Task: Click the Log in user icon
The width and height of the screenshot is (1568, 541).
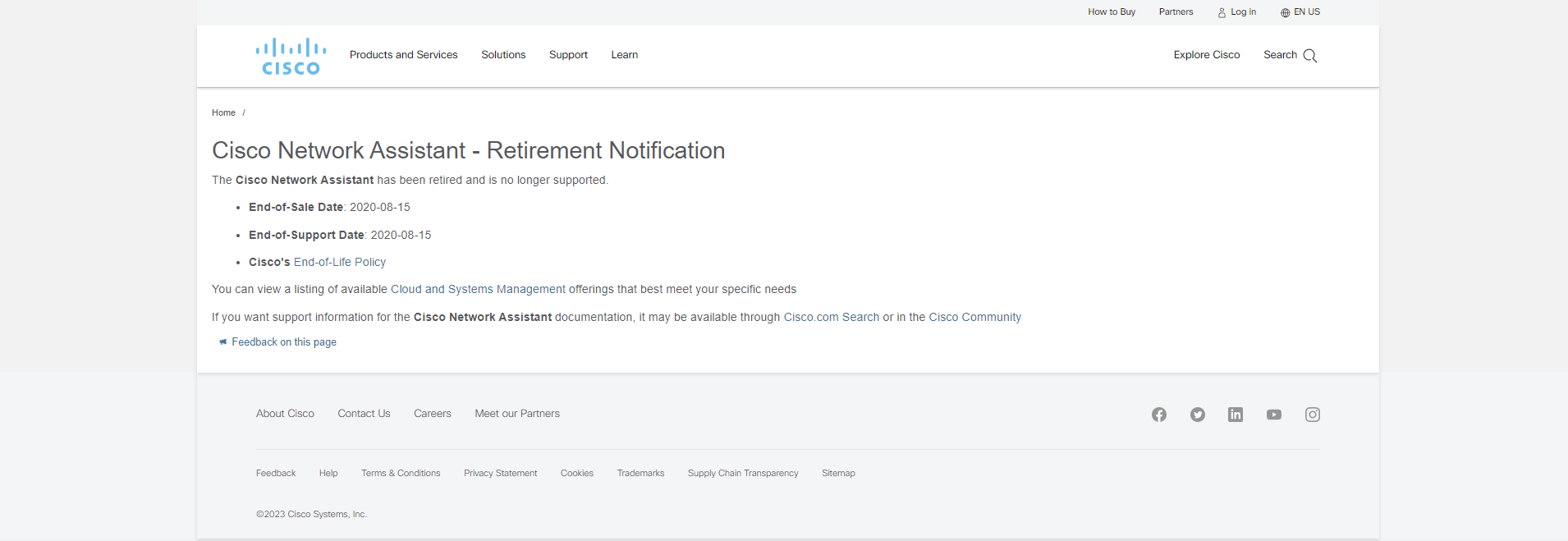Action: click(1222, 12)
